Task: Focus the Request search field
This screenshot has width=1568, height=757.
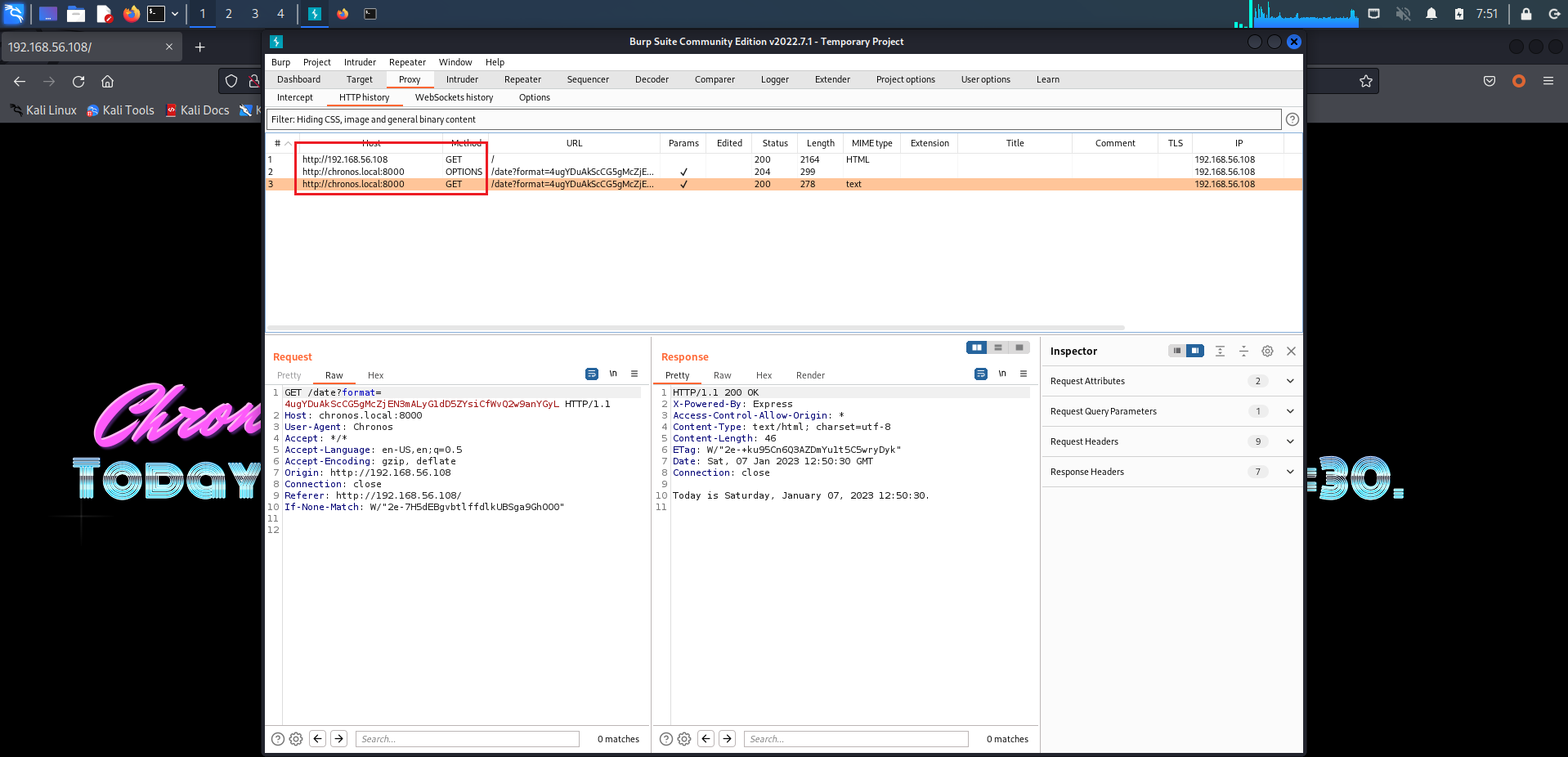Action: click(468, 739)
